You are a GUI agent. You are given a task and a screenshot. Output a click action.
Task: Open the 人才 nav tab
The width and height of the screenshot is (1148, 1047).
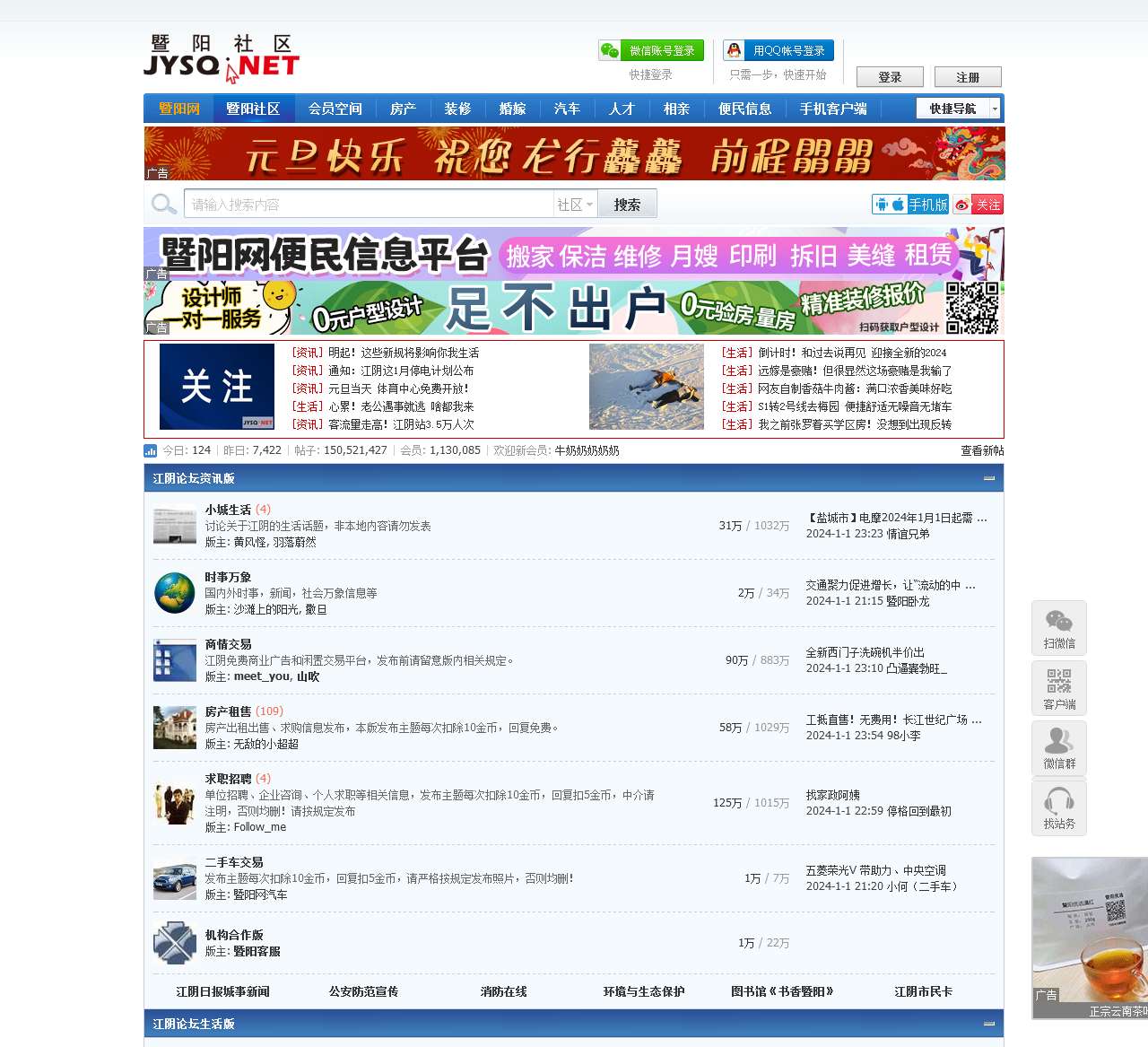622,109
